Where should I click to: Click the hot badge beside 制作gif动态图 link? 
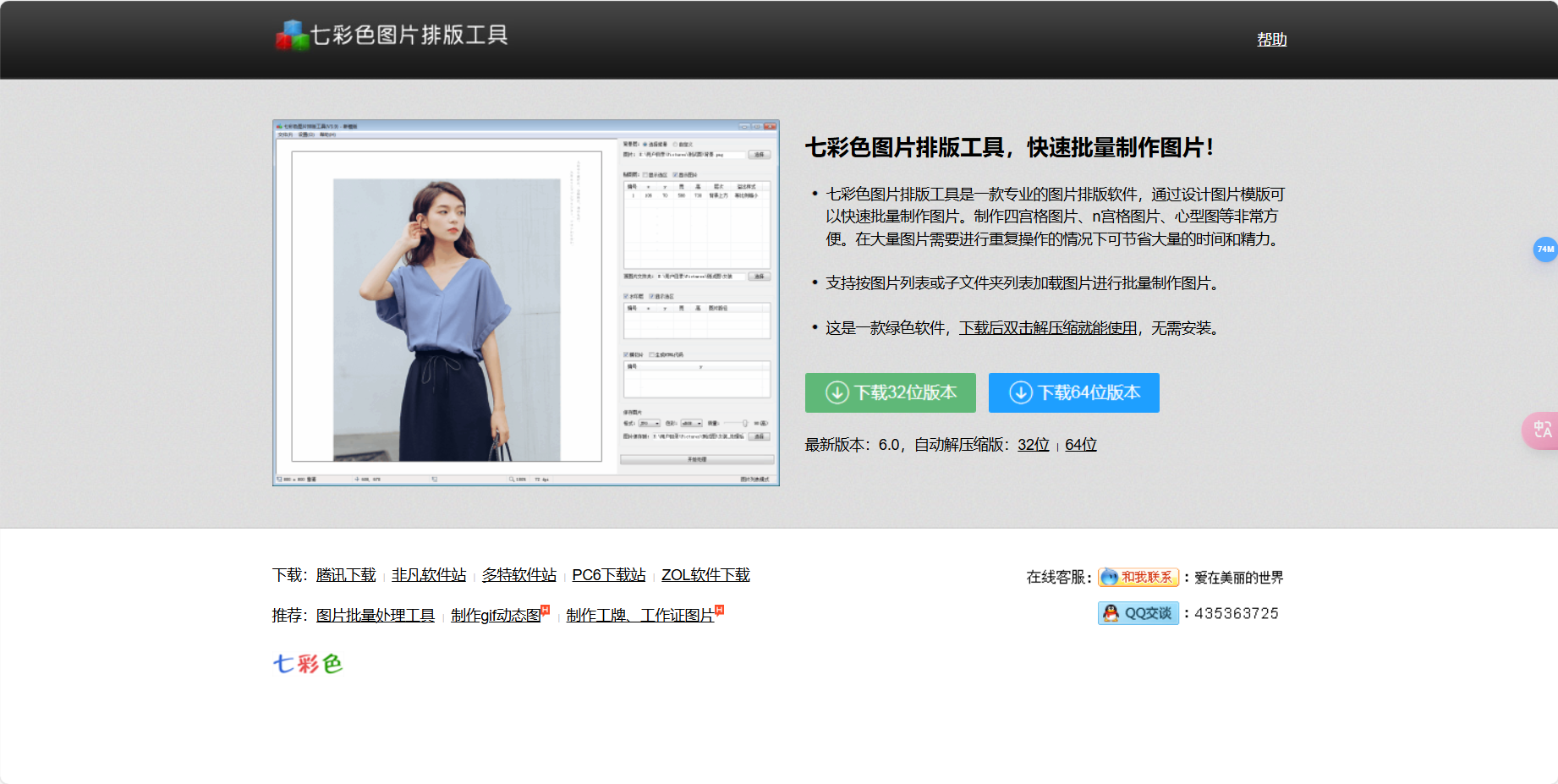[x=546, y=608]
